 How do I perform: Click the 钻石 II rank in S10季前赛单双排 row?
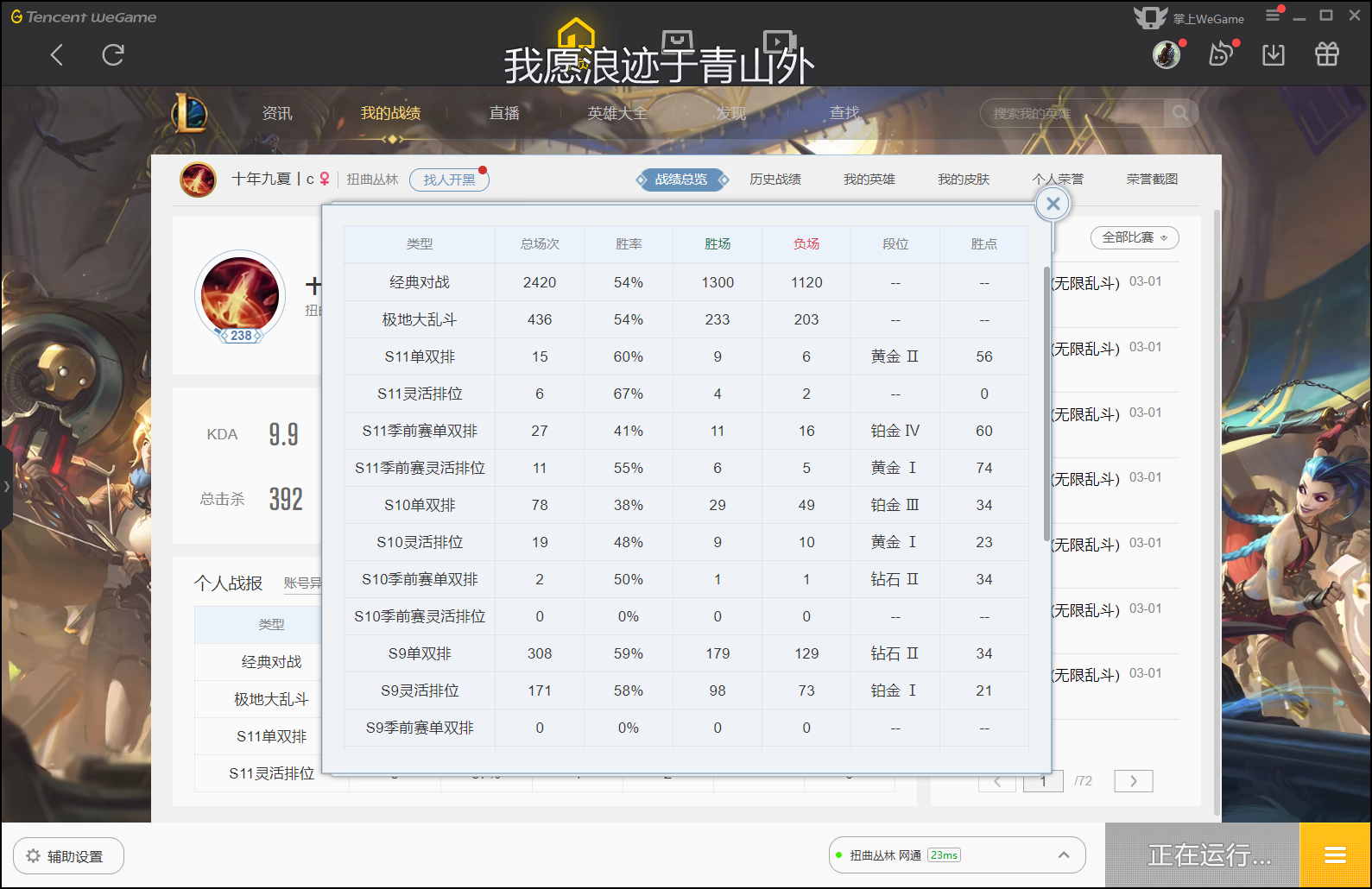pyautogui.click(x=895, y=579)
